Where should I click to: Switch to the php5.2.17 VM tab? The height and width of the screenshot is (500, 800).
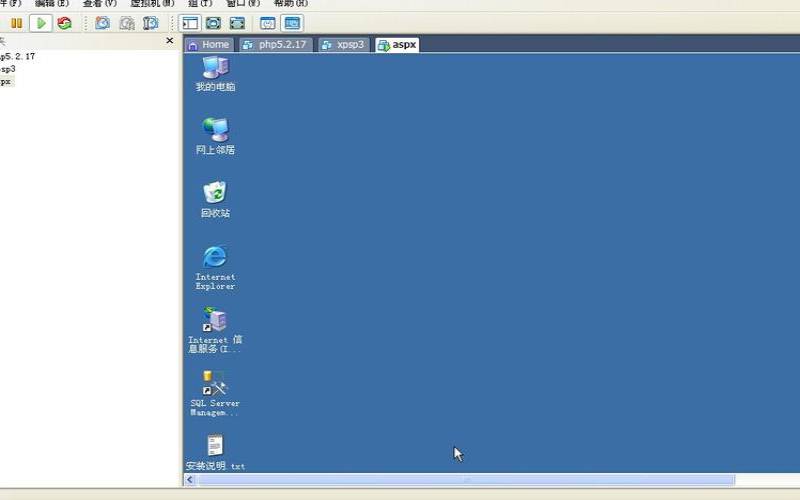click(x=276, y=45)
